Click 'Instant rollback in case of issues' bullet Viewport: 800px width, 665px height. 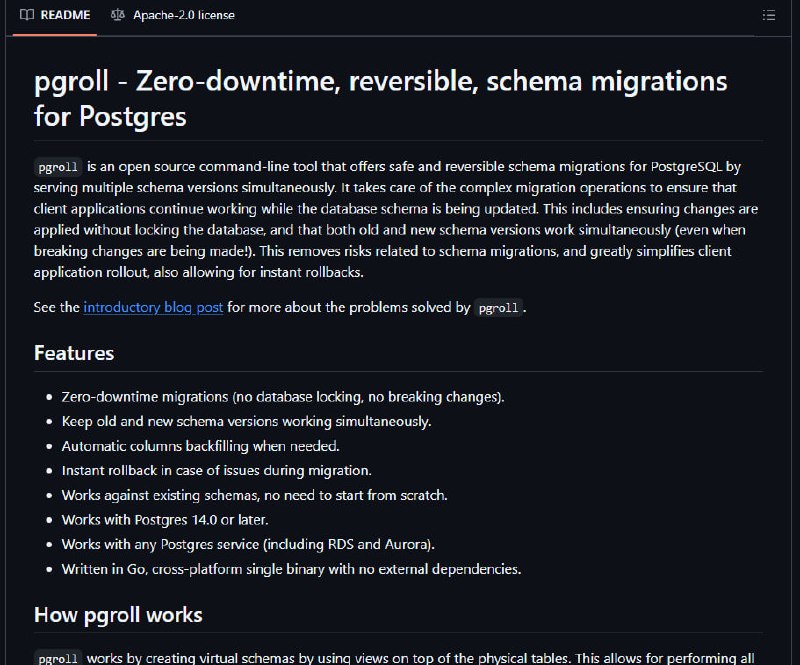[x=216, y=471]
